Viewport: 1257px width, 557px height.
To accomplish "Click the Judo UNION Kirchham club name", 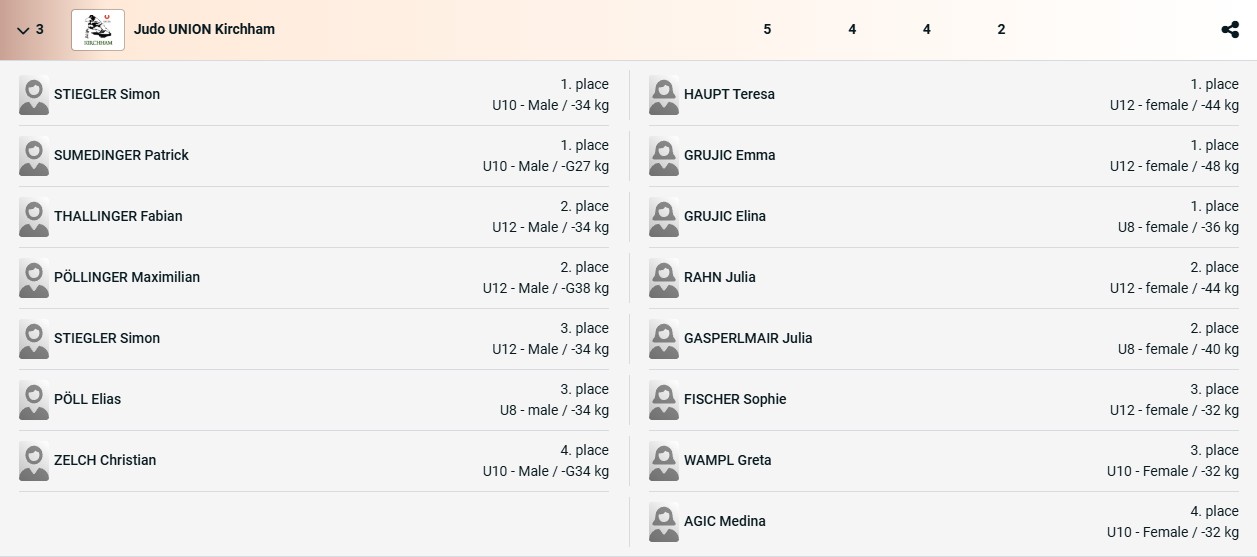I will click(x=204, y=29).
